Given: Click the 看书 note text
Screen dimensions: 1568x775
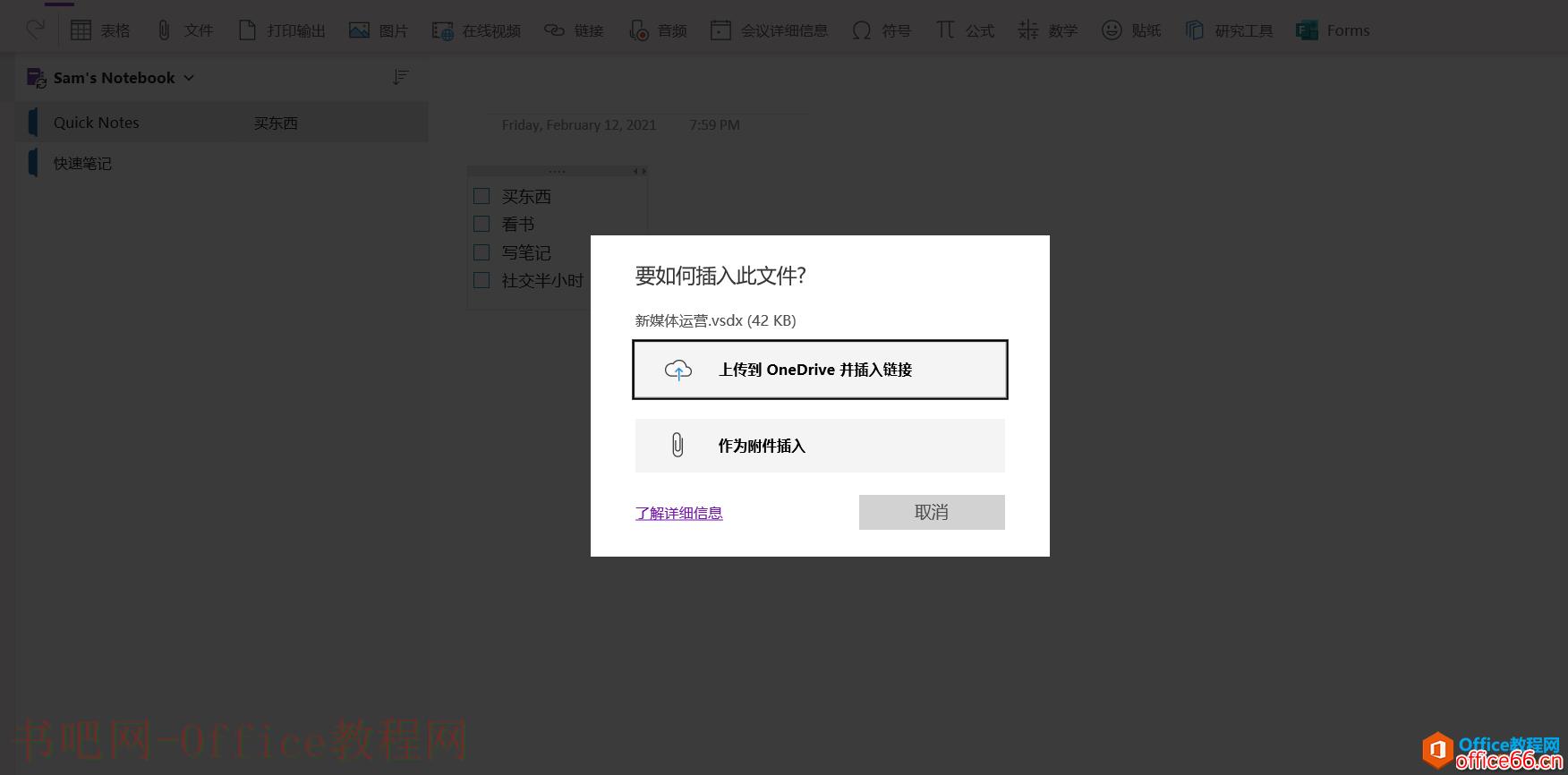Looking at the screenshot, I should coord(518,224).
